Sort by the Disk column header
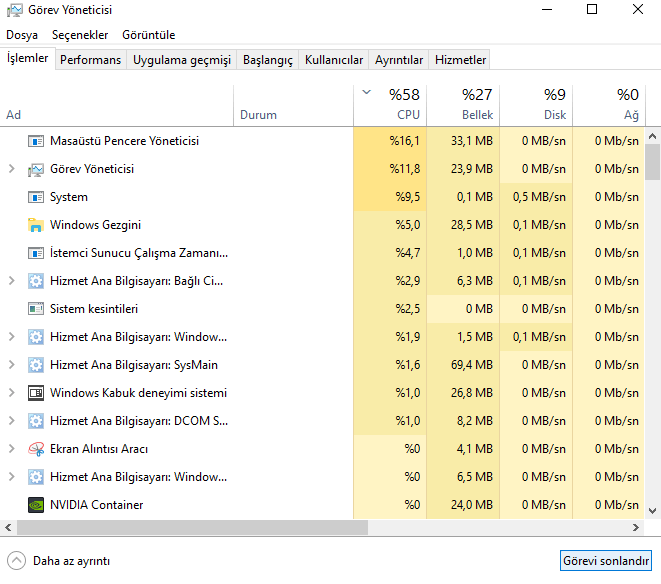 coord(536,106)
